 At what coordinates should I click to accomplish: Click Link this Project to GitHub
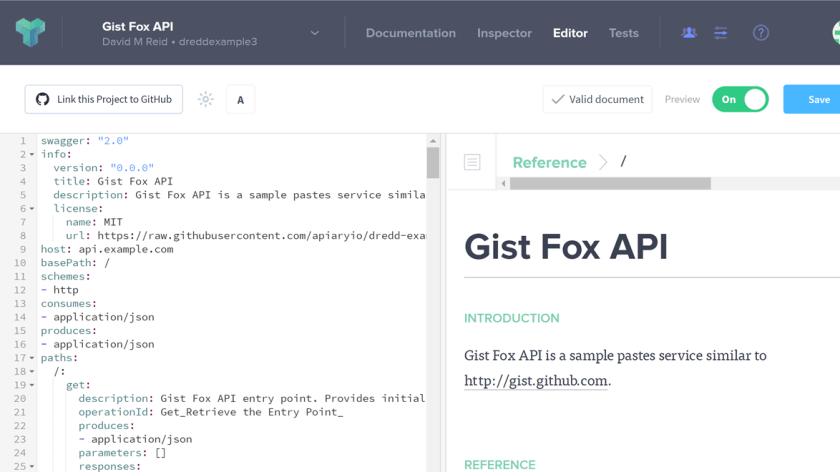pos(104,99)
